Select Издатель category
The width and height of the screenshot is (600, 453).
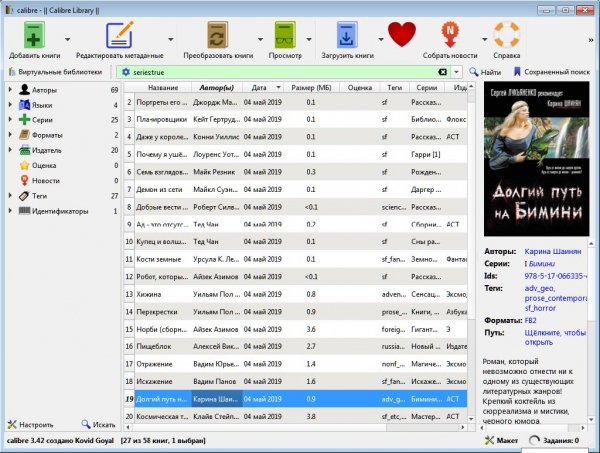coord(46,150)
